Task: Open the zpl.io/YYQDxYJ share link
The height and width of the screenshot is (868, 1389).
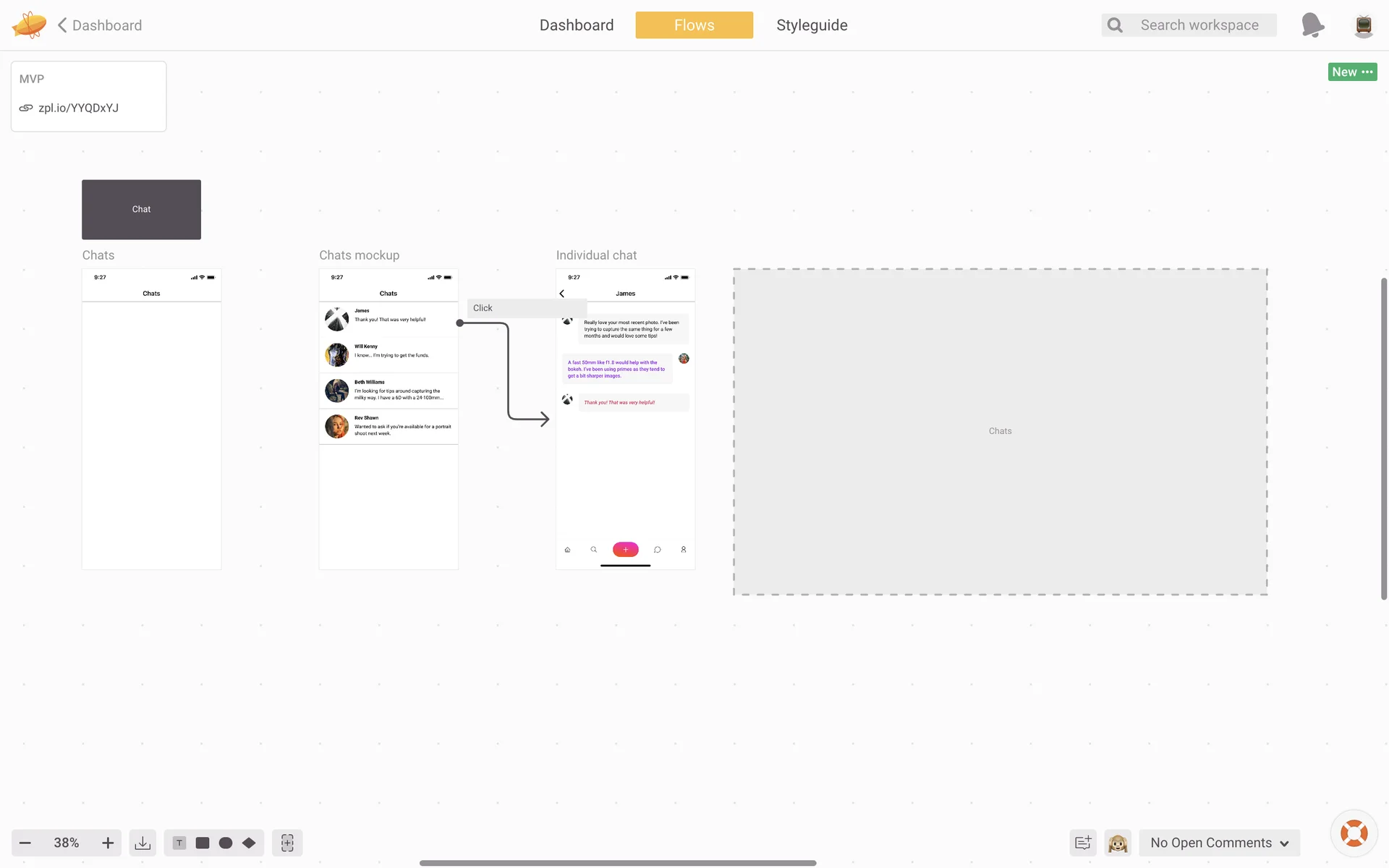Action: (x=78, y=108)
